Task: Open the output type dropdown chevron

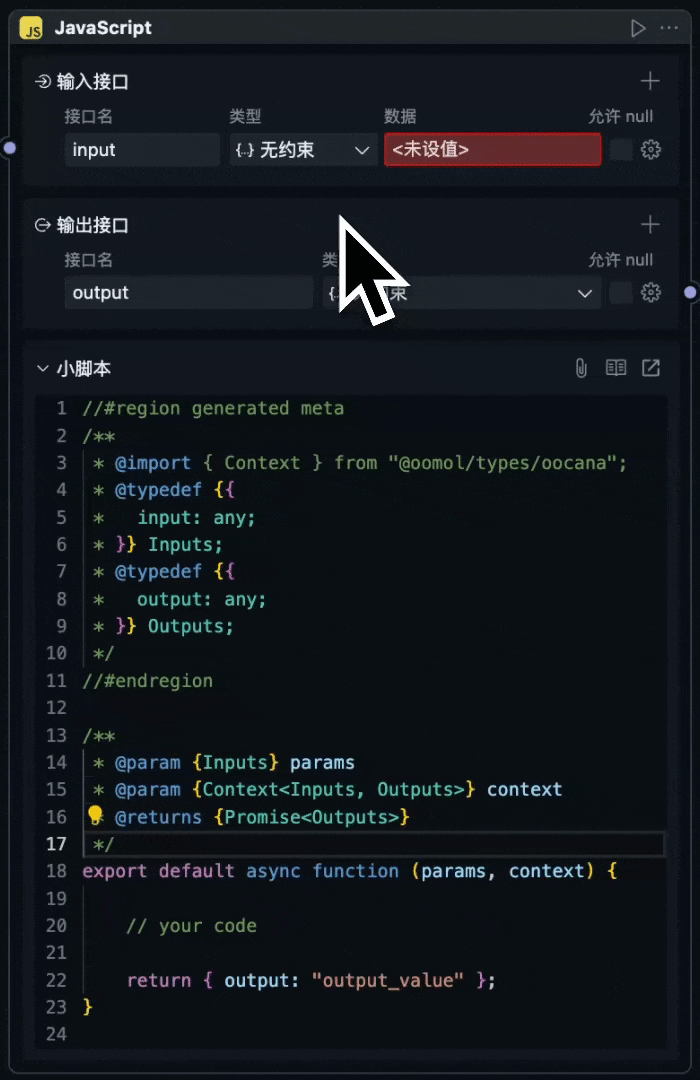Action: coord(585,293)
